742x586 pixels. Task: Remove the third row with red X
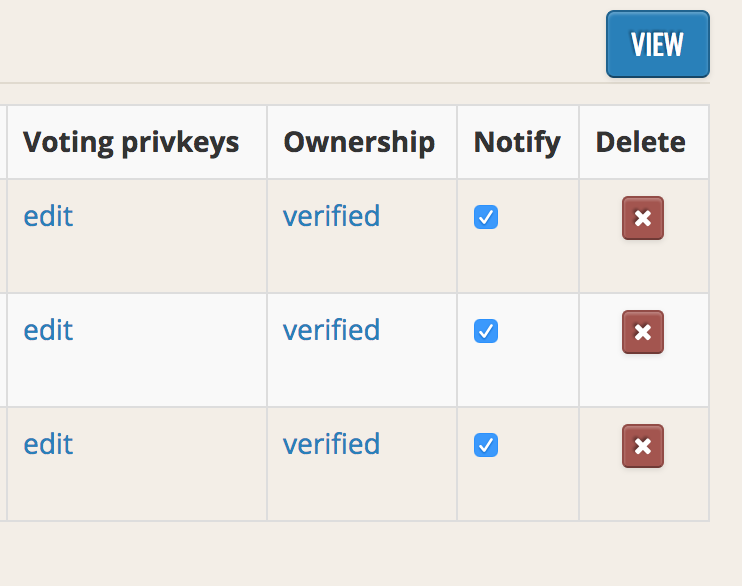[x=643, y=446]
